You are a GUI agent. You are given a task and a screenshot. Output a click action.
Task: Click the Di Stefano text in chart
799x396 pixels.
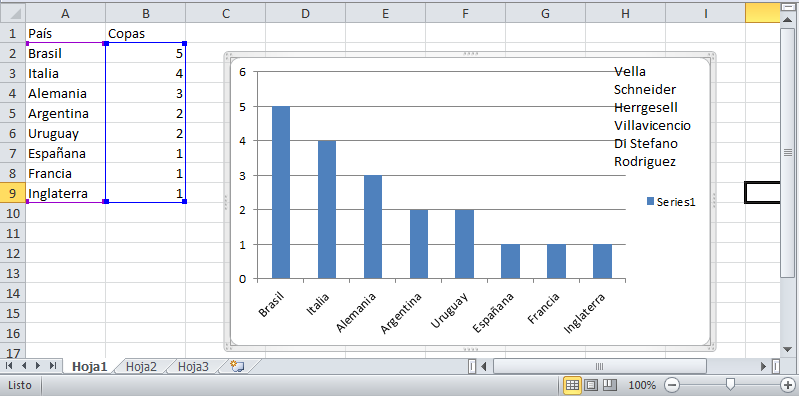pos(646,144)
